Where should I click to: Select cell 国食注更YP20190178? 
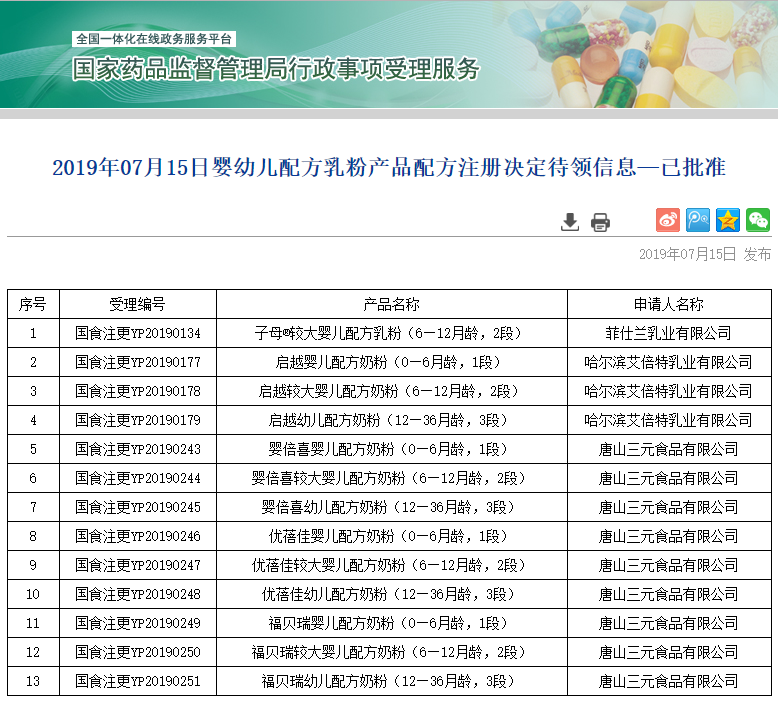(x=138, y=391)
